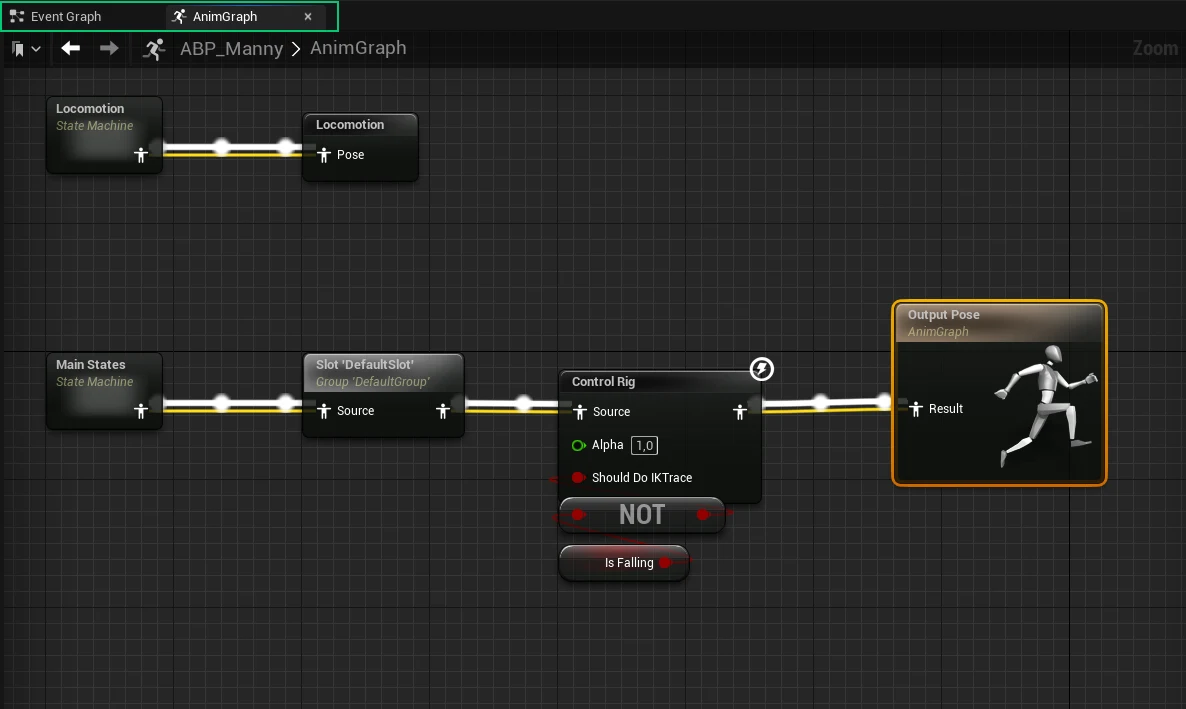
Task: Close the AnimGraph tab
Action: (x=307, y=16)
